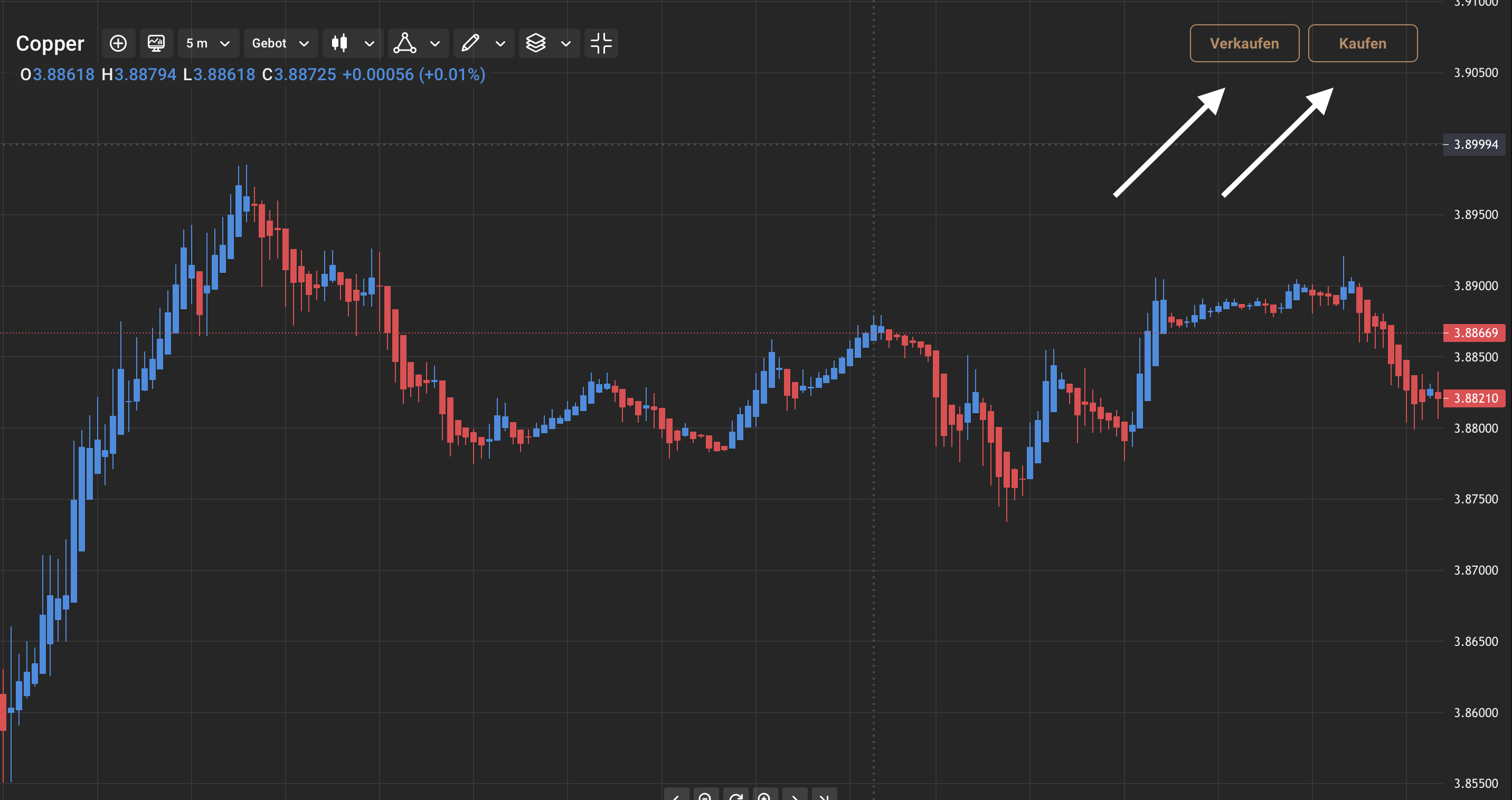
Task: Open the indicators triangle tool icon
Action: click(x=405, y=43)
